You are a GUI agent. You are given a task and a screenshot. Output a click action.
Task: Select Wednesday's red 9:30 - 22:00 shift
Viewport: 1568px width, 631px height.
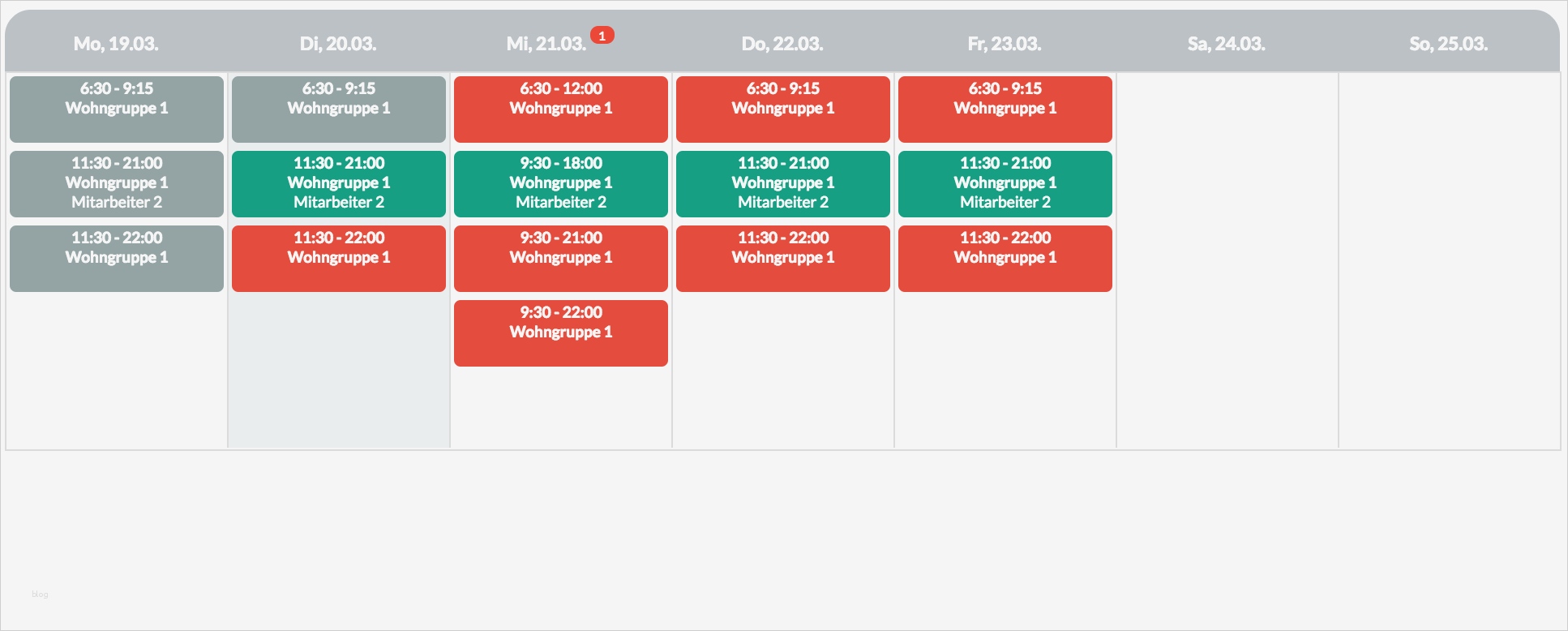click(x=561, y=333)
